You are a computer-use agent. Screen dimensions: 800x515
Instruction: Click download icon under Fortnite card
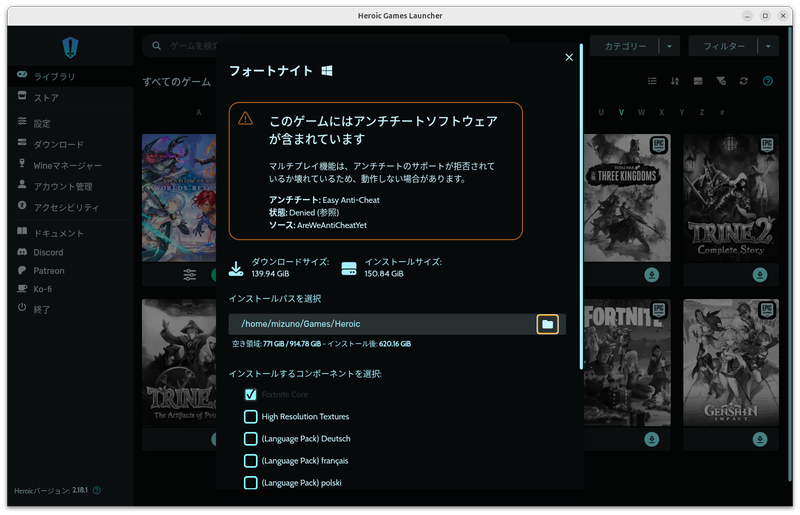(652, 439)
